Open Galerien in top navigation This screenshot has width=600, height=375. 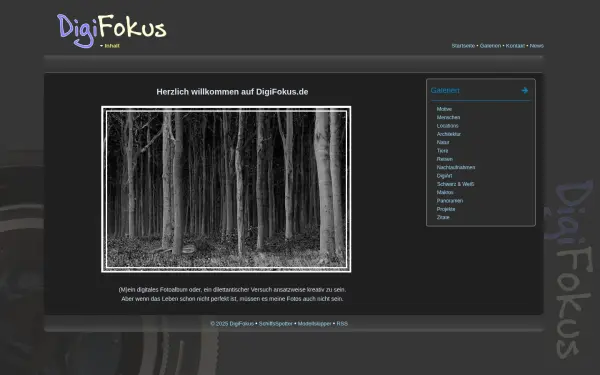[490, 46]
